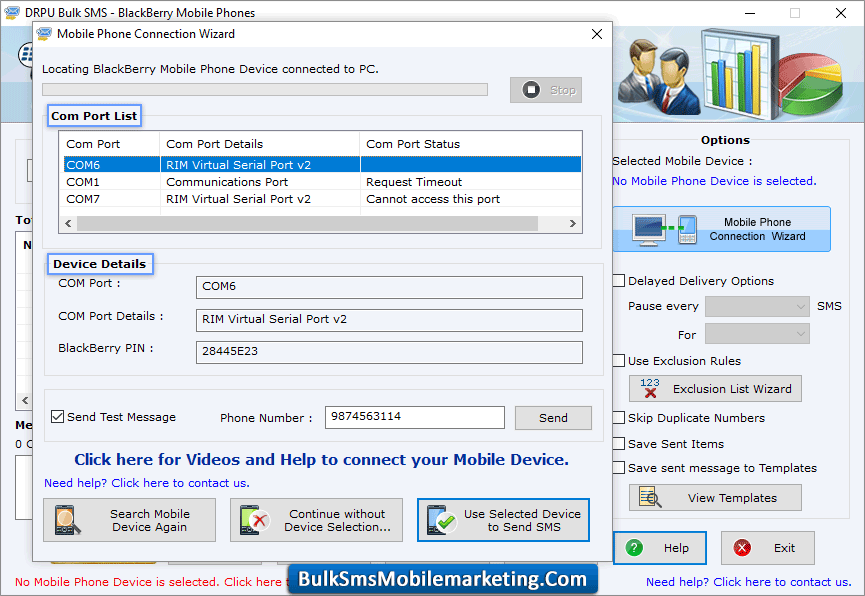The image size is (865, 596).
Task: Click the 123 red X icon on Exclusion List Wizard
Action: pos(650,388)
